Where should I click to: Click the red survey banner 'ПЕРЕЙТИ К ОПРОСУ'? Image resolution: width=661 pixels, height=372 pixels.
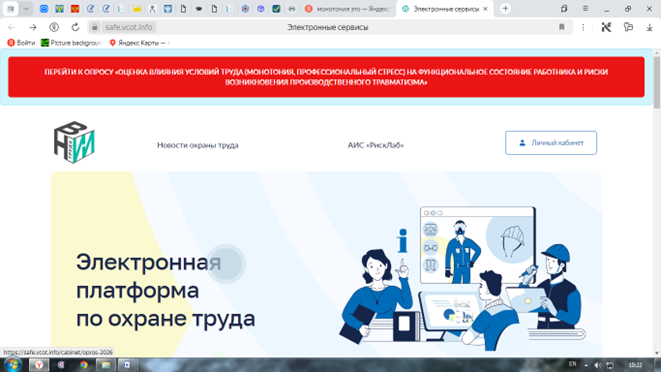click(x=326, y=77)
